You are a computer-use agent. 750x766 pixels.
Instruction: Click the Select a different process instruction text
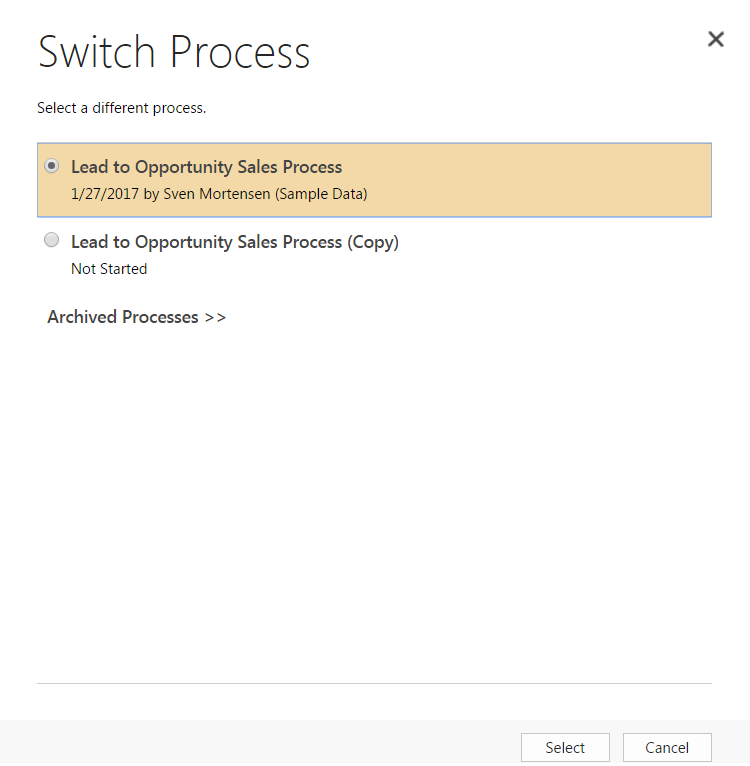[121, 107]
